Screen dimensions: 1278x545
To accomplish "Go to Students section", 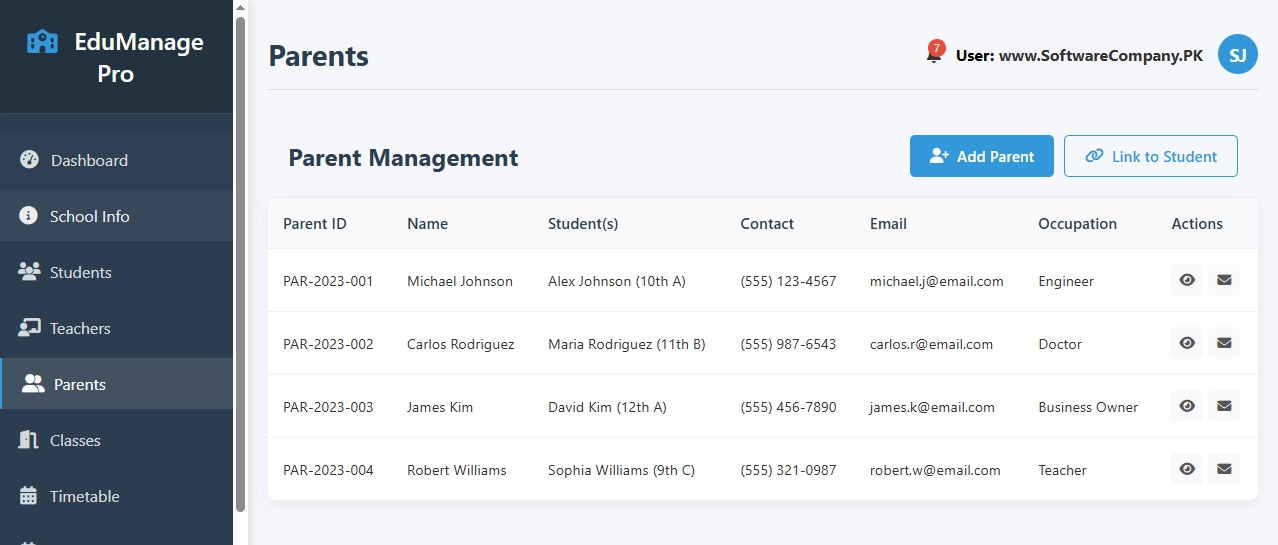I will tap(116, 272).
